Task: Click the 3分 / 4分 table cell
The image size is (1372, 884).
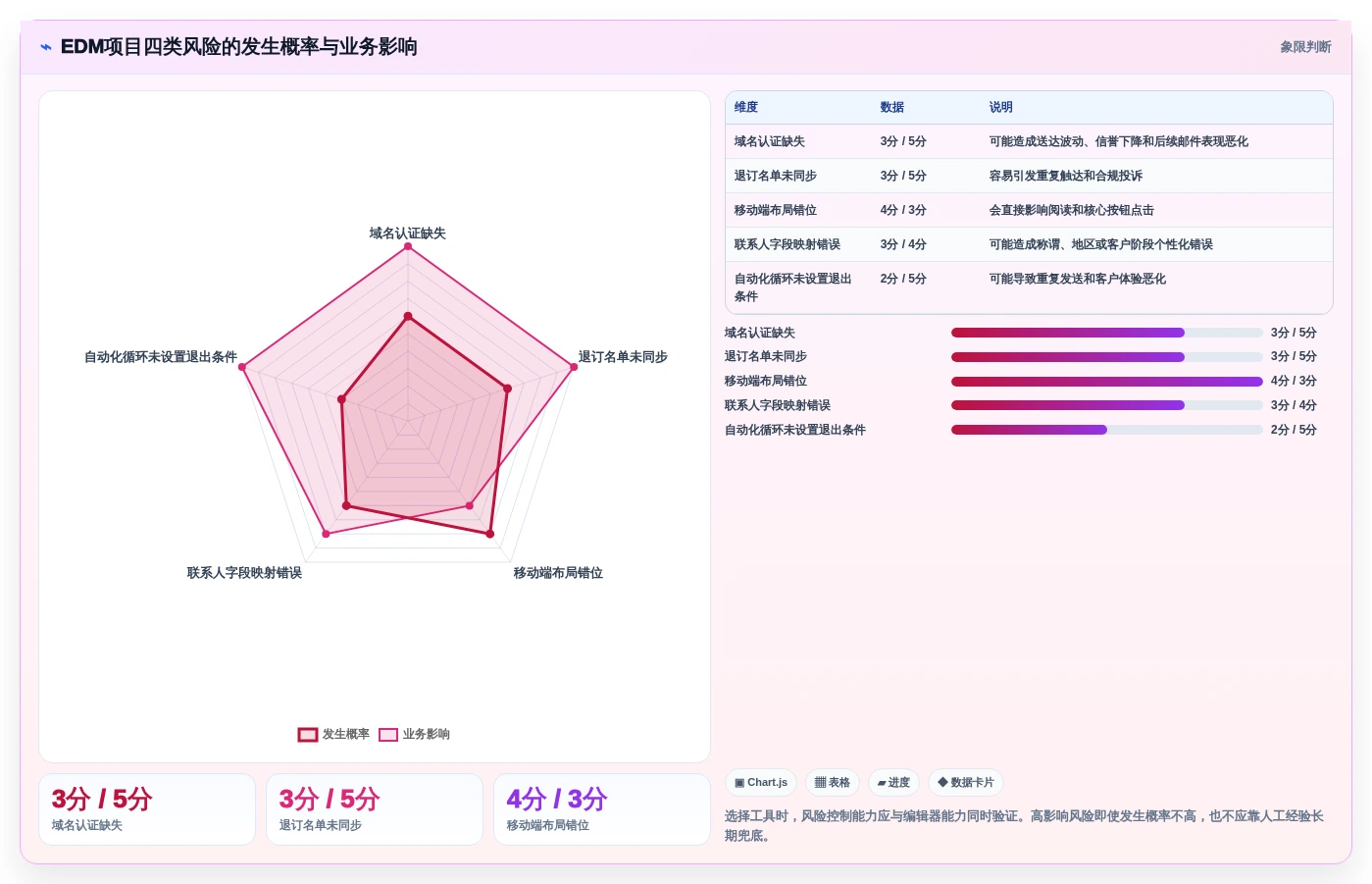Action: point(903,245)
